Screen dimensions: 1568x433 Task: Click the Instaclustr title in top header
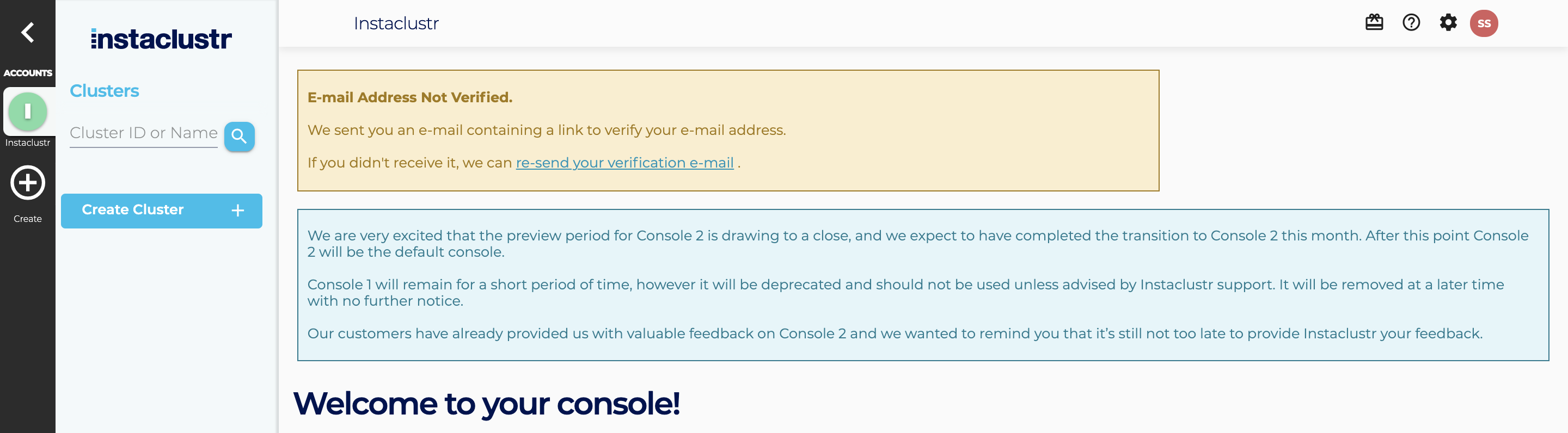(396, 24)
